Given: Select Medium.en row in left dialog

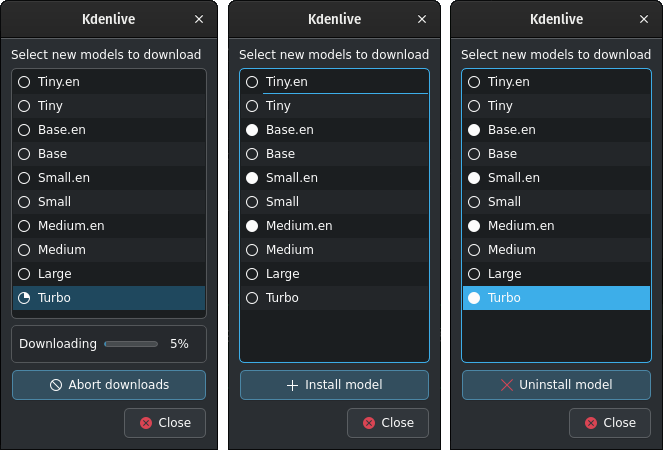Looking at the screenshot, I should (109, 226).
